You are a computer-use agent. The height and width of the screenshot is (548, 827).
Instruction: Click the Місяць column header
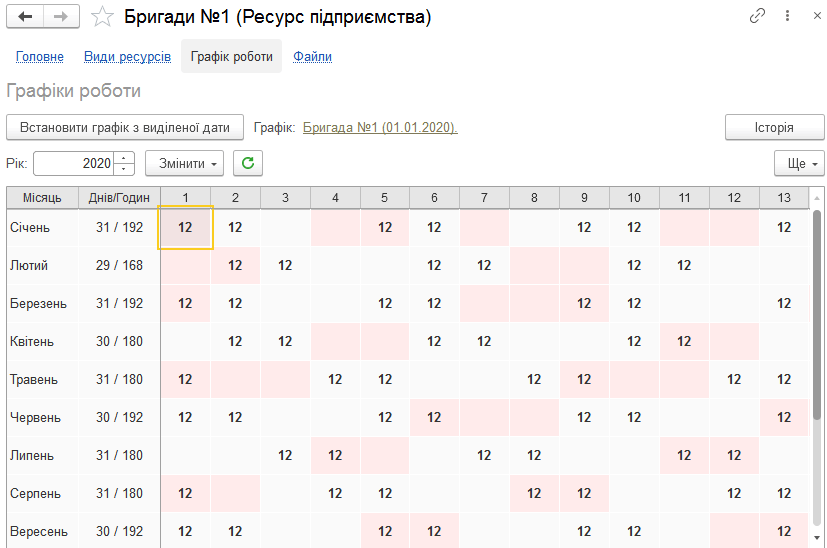click(x=42, y=197)
